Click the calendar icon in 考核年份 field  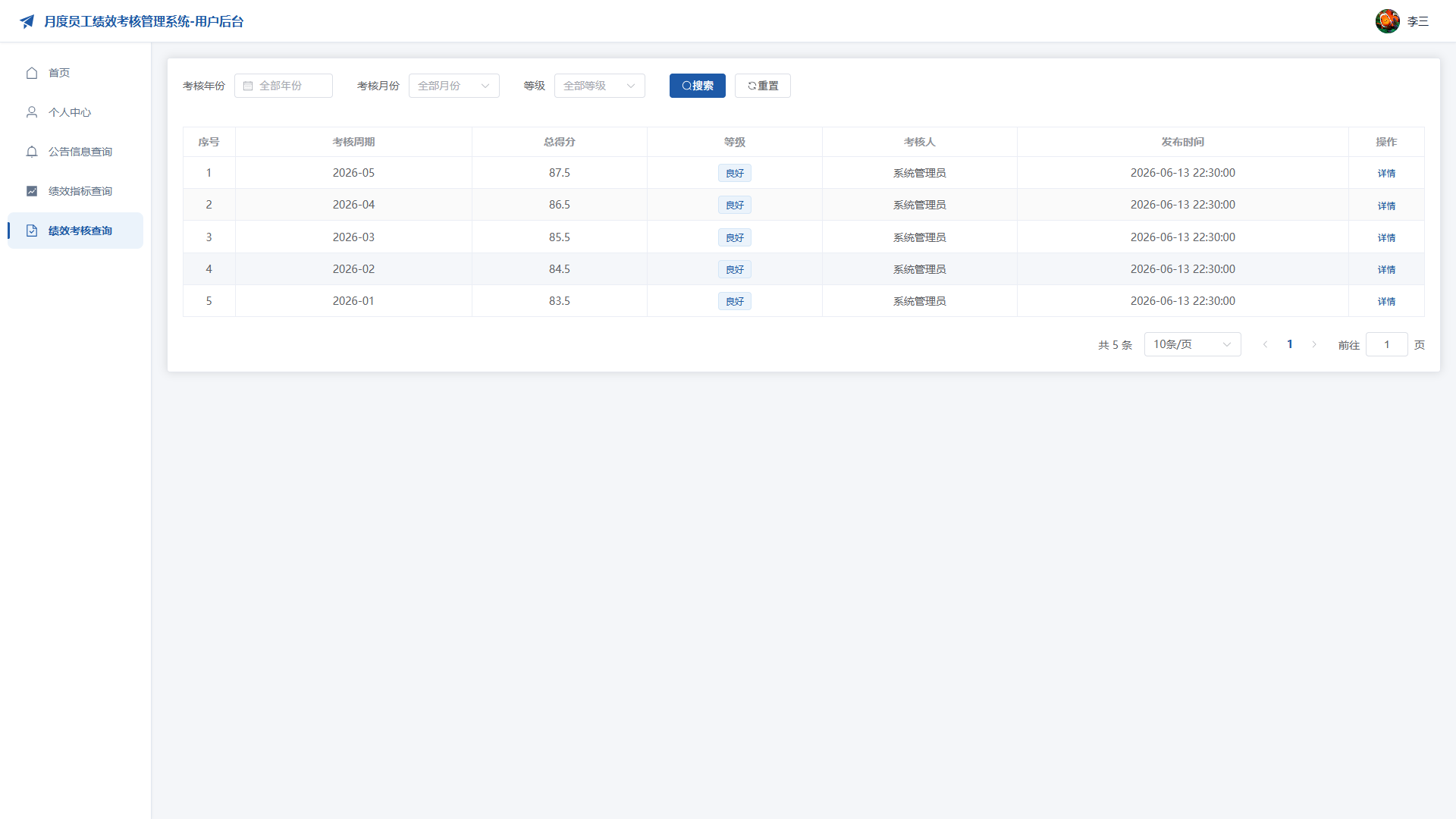(248, 86)
